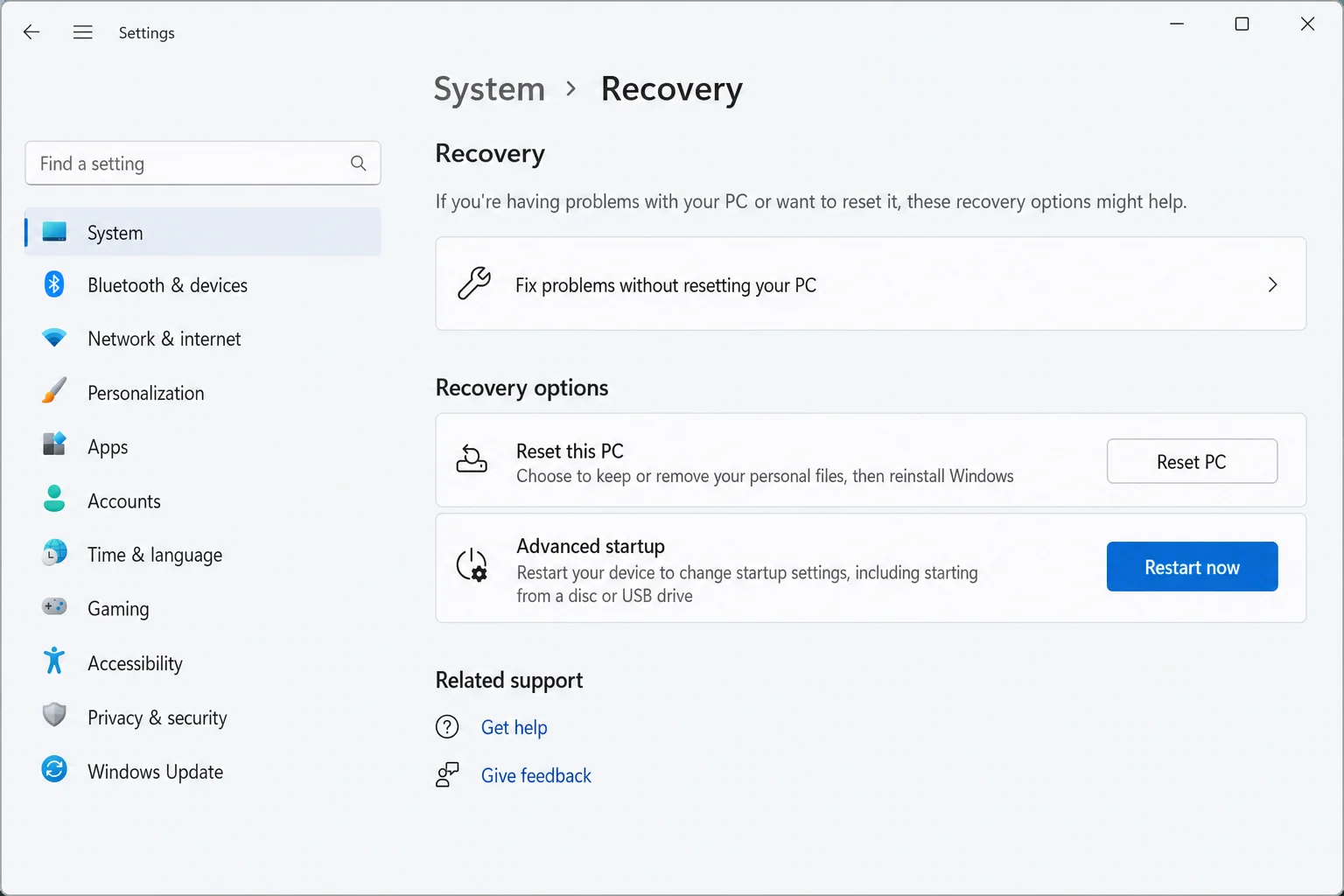This screenshot has width=1344, height=896.
Task: Open the Give feedback link
Action: point(535,775)
